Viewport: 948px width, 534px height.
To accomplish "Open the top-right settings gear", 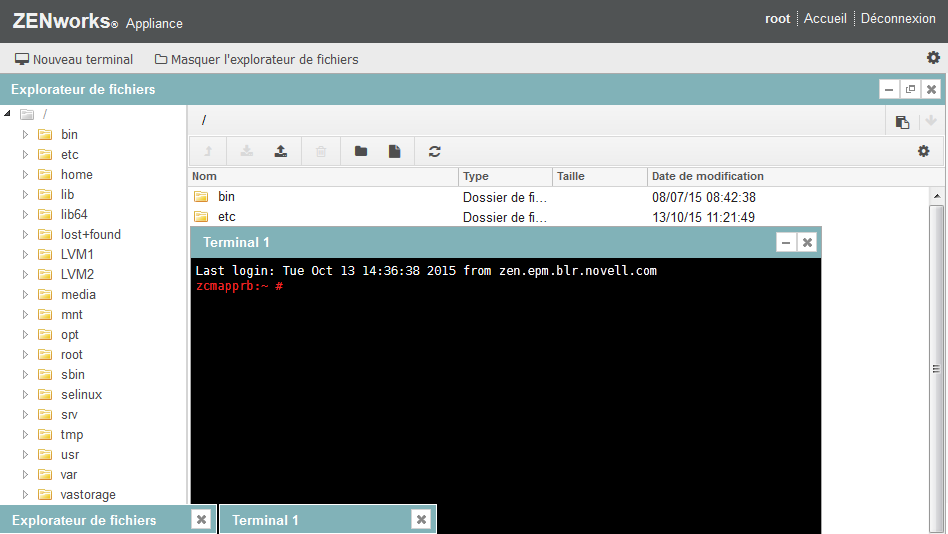I will [x=933, y=57].
